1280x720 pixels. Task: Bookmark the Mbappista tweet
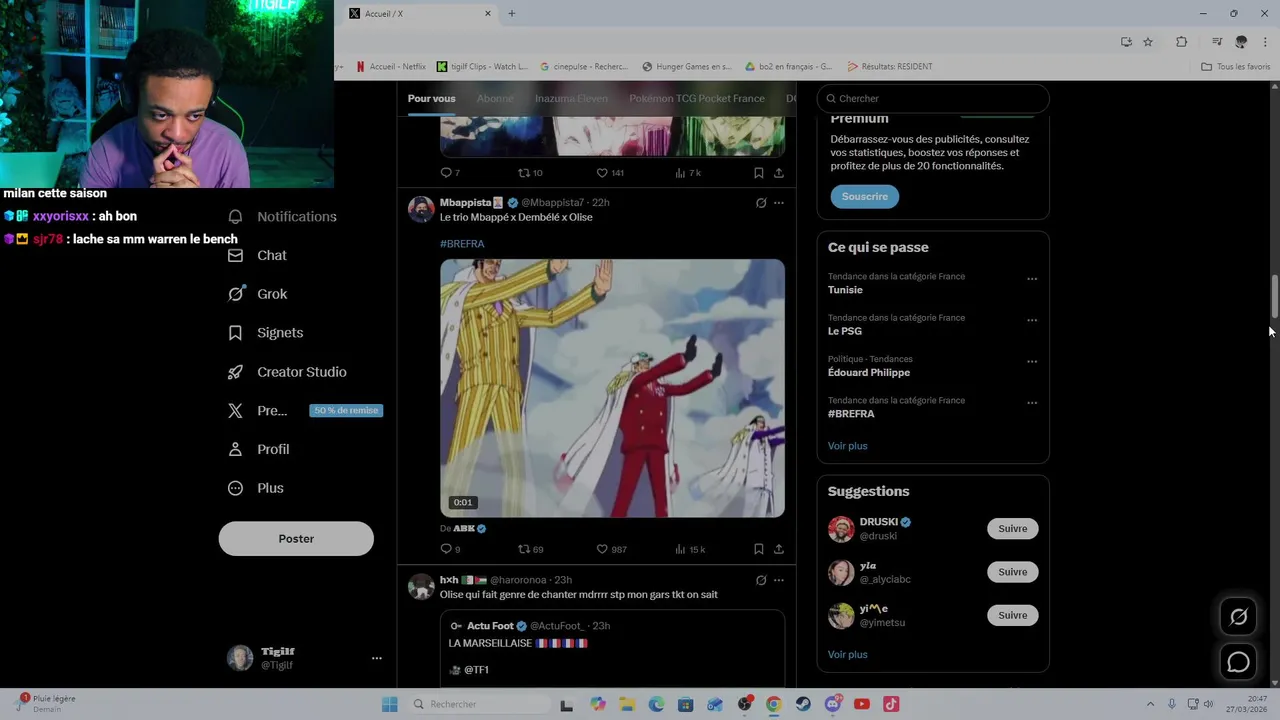(x=759, y=549)
